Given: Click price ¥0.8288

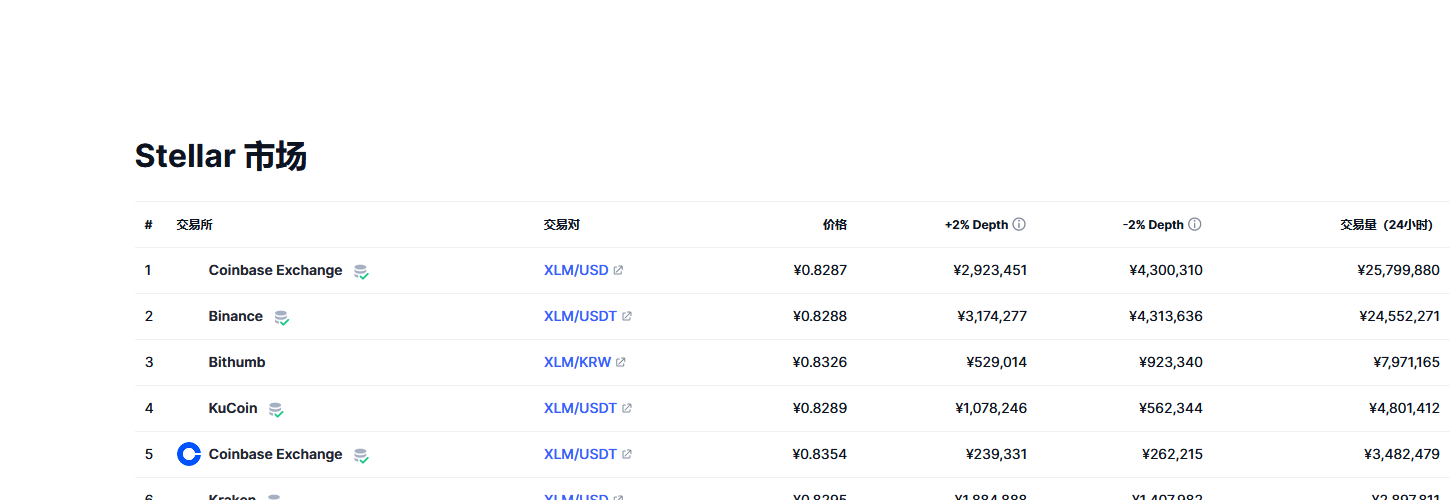Looking at the screenshot, I should tap(820, 317).
